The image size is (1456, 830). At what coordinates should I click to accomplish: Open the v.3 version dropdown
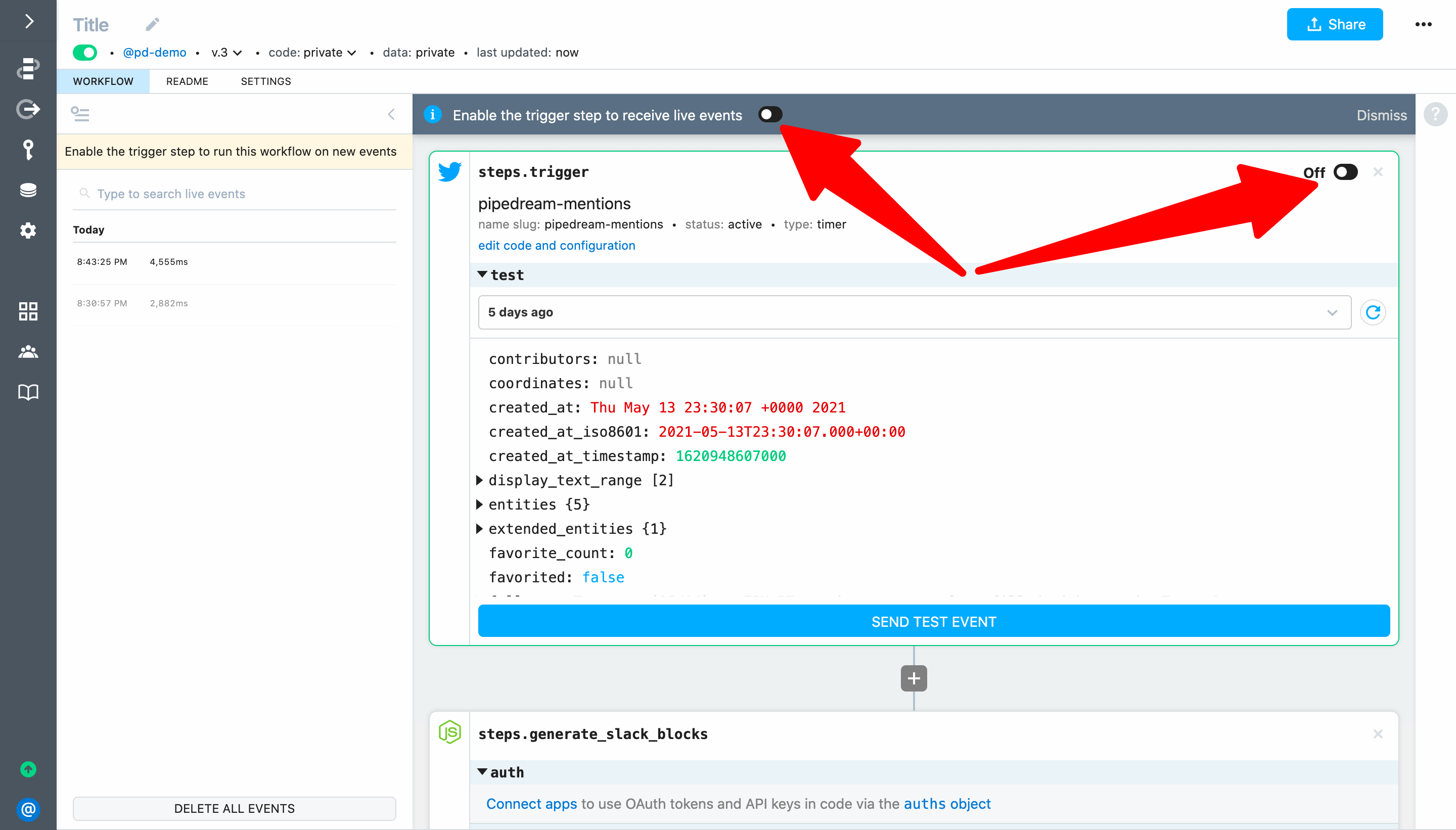coord(226,53)
